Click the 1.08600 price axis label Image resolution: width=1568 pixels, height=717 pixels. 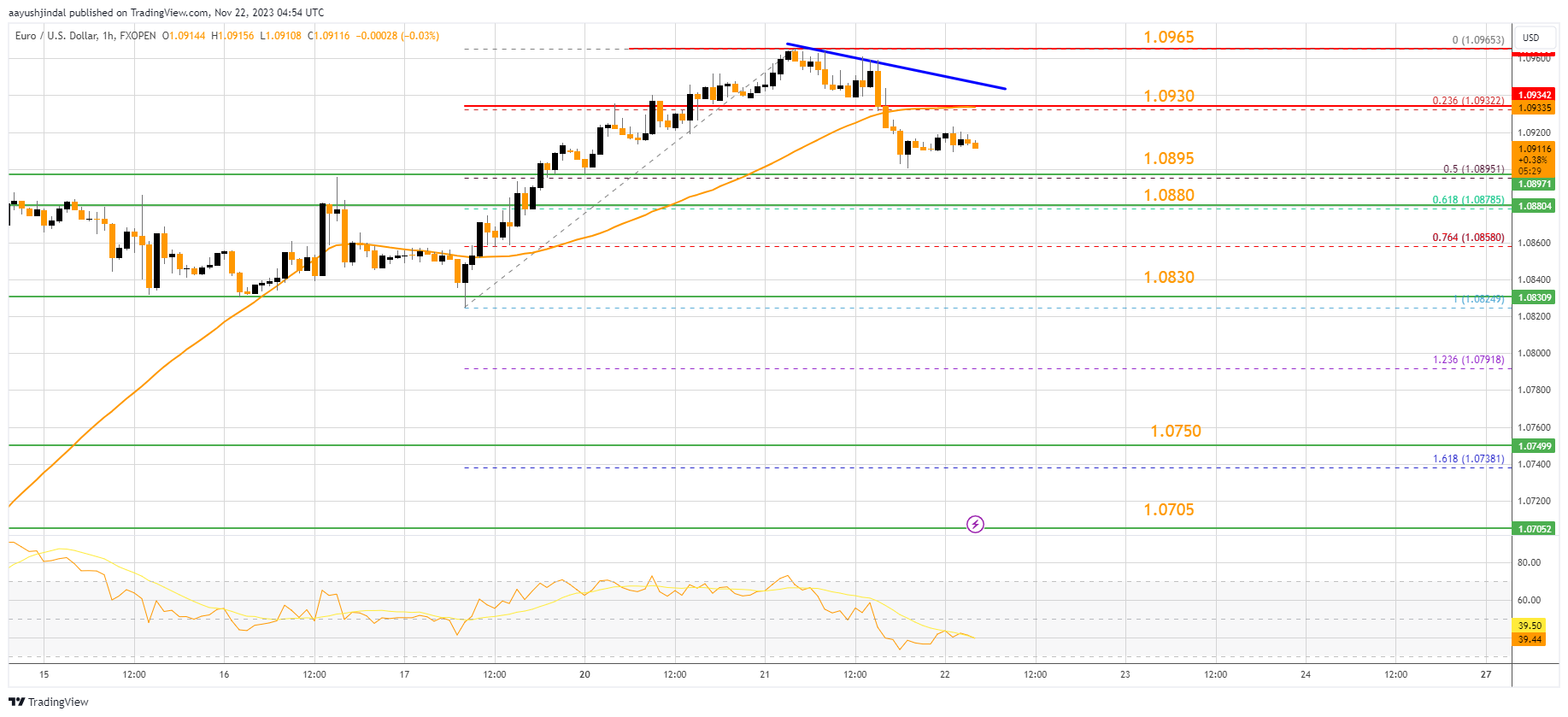click(1534, 243)
